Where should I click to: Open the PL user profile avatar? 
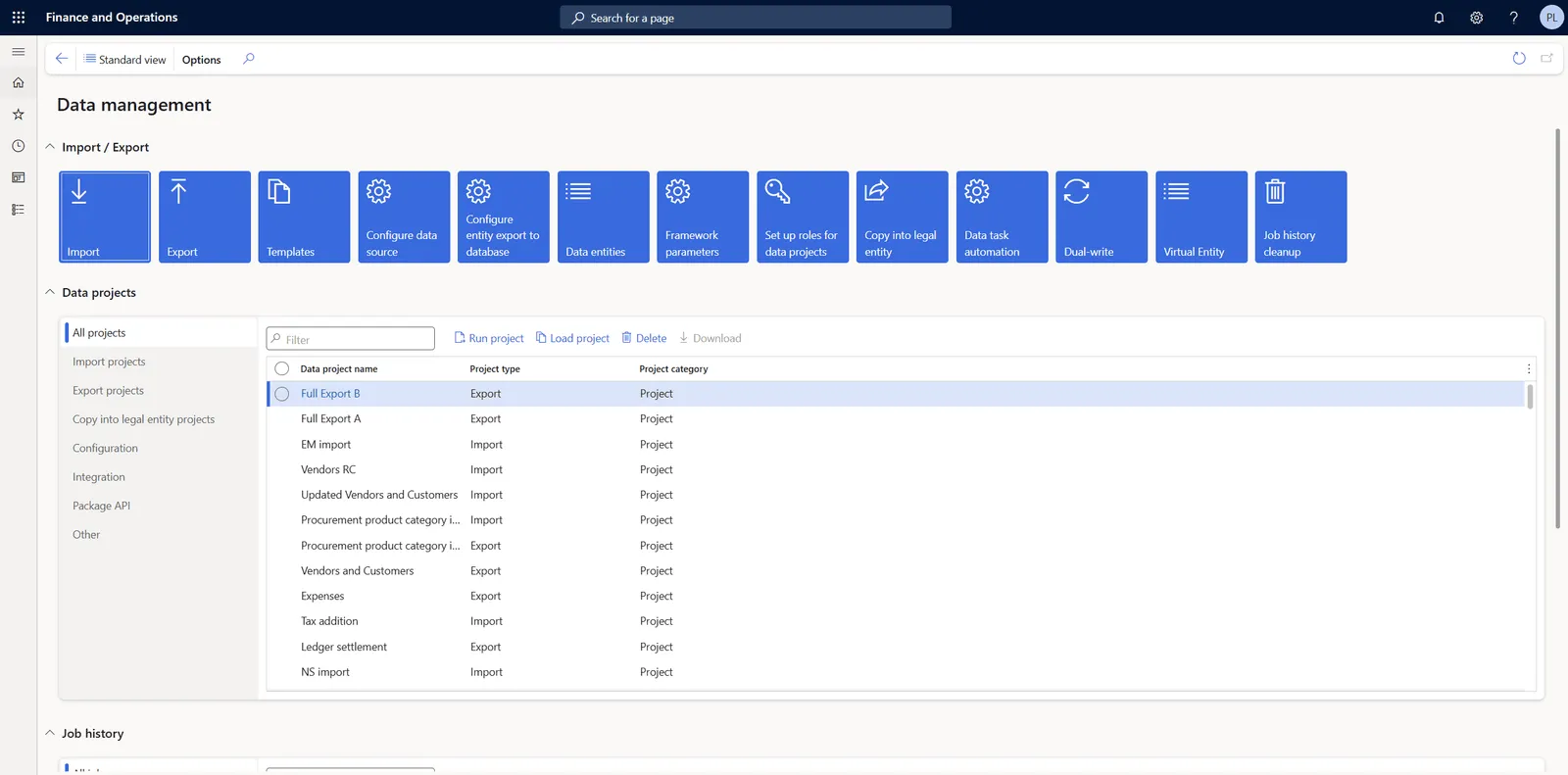click(1551, 18)
